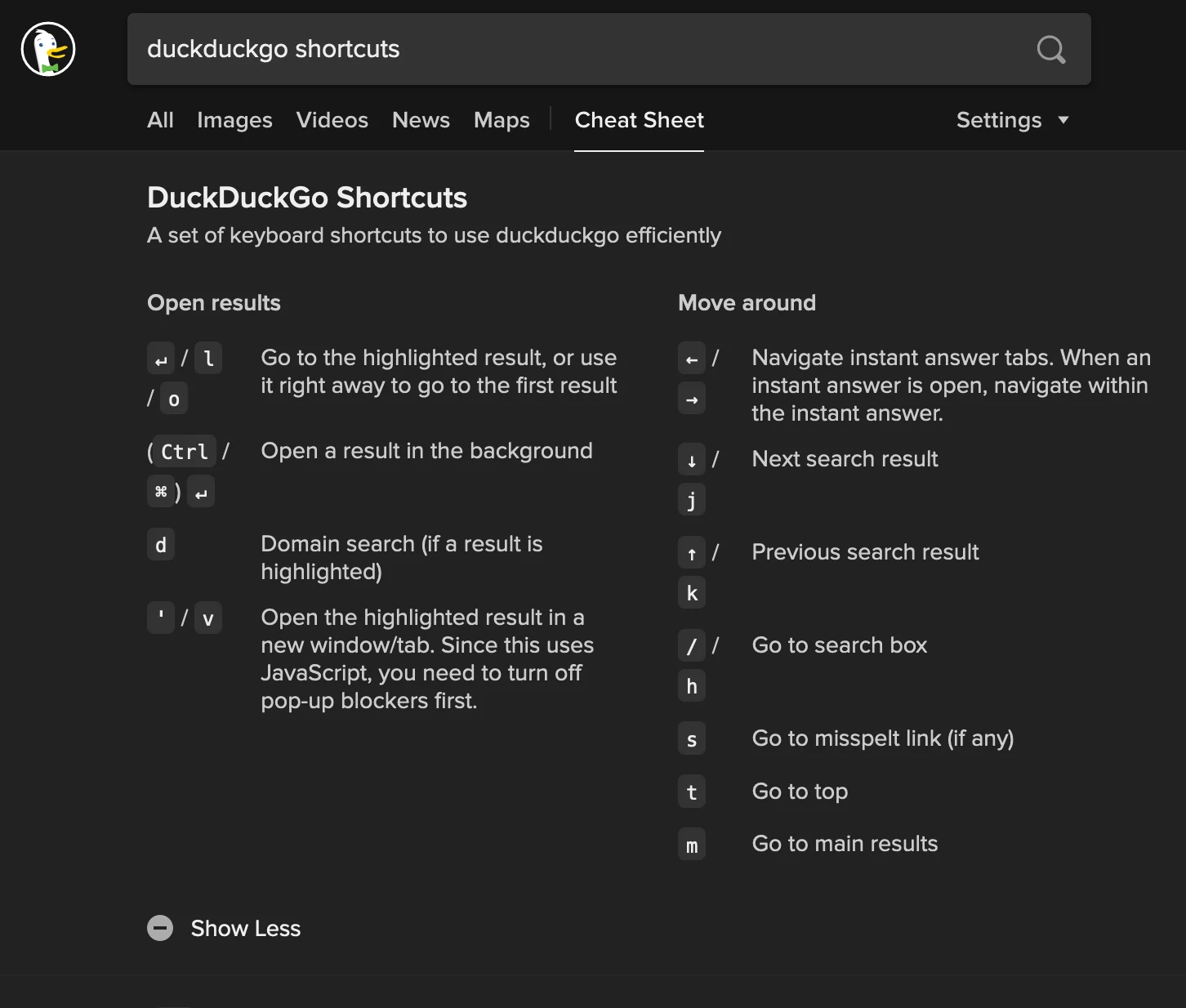This screenshot has width=1186, height=1008.
Task: Switch to the Maps tab
Action: (x=501, y=120)
